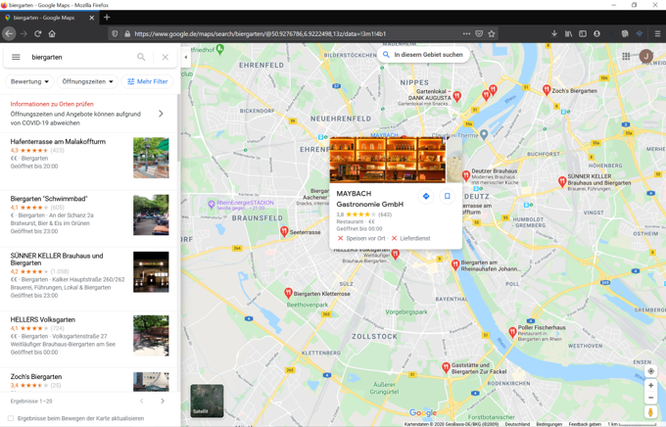Screen dimensions: 666x427
Task: Click HELLERS Volksgarten thumbnail photo
Action: tap(151, 335)
